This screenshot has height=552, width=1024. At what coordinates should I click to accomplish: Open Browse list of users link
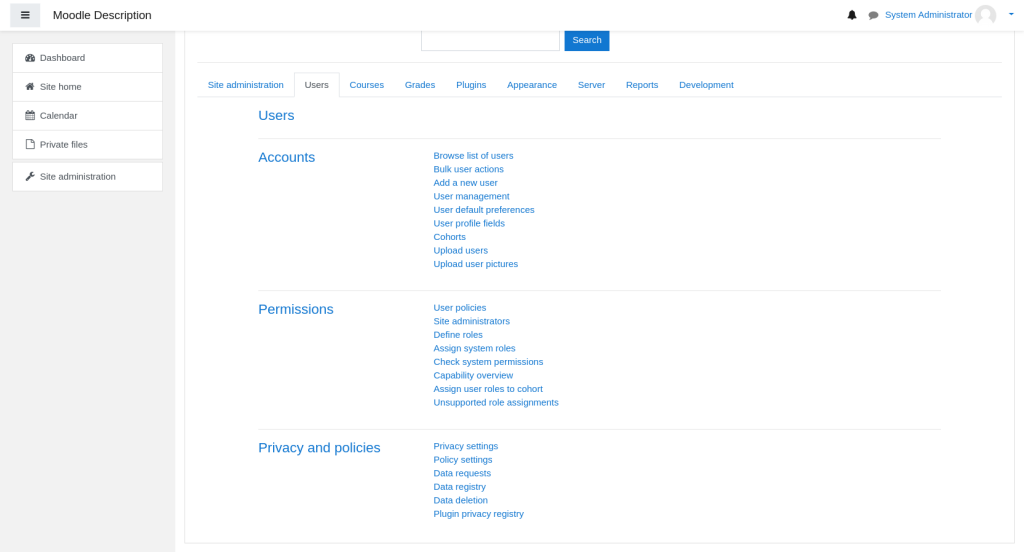coord(473,156)
